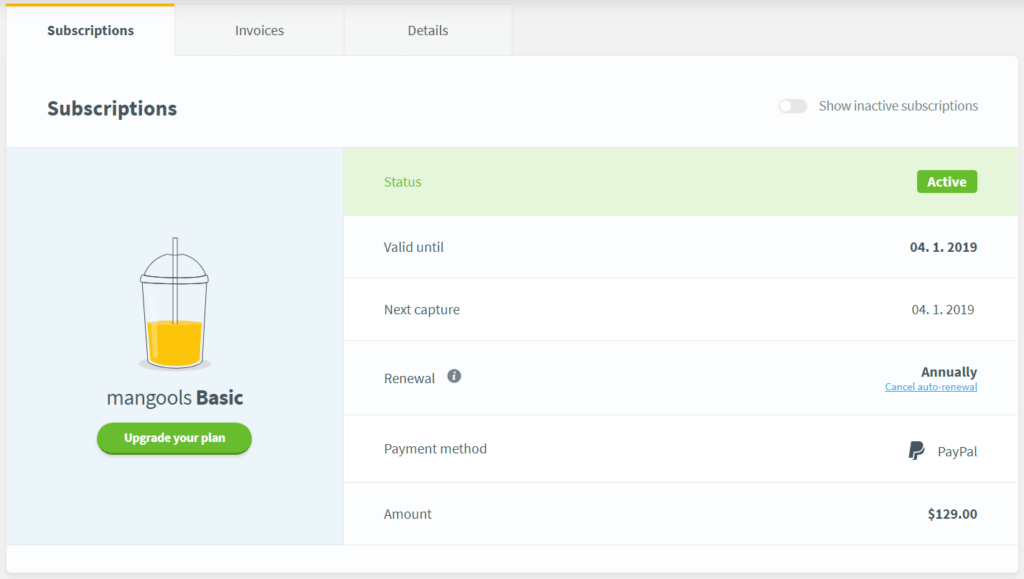Click the Valid until label

(x=413, y=247)
